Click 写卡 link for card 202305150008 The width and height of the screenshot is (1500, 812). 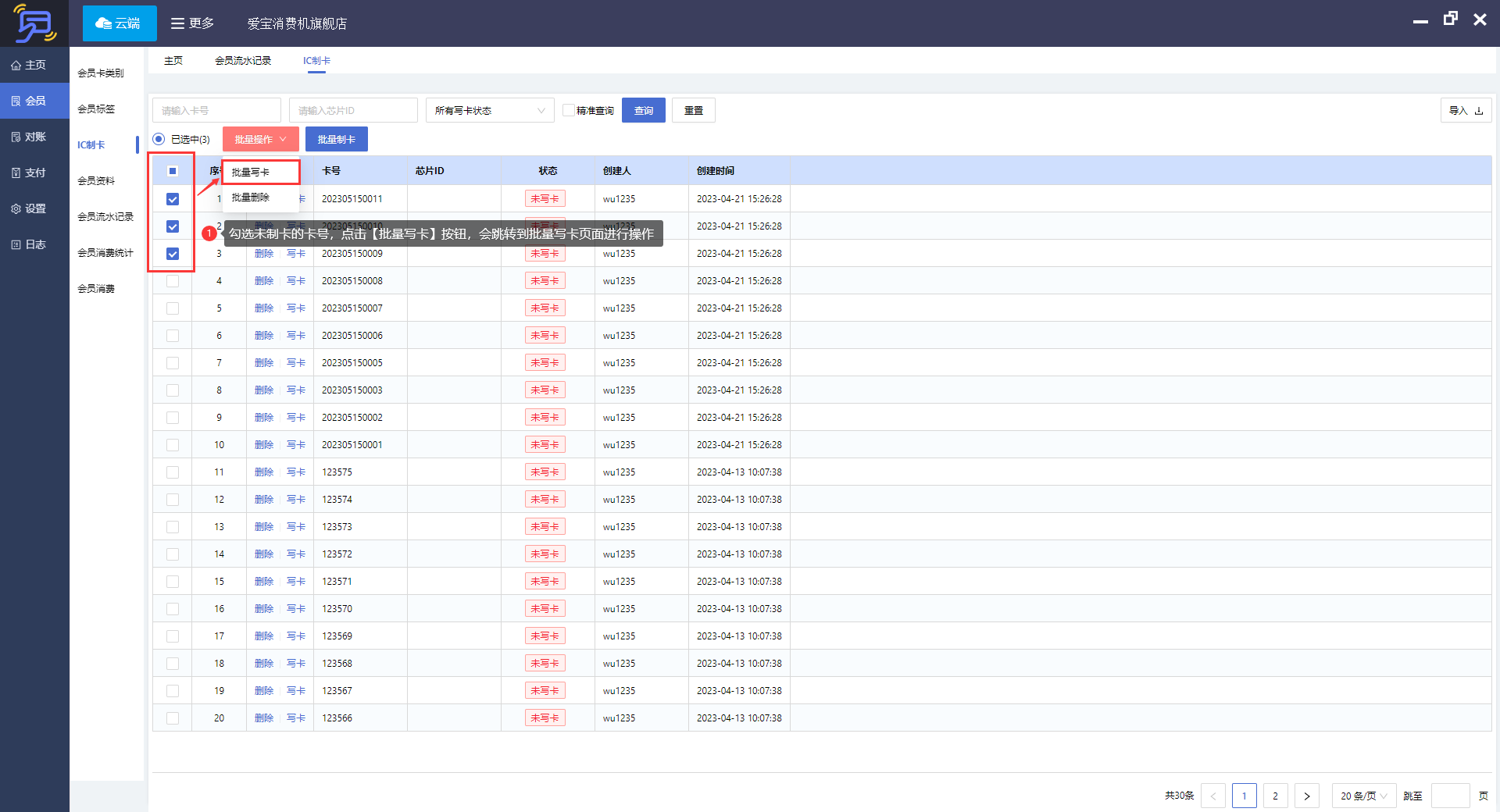(x=296, y=281)
